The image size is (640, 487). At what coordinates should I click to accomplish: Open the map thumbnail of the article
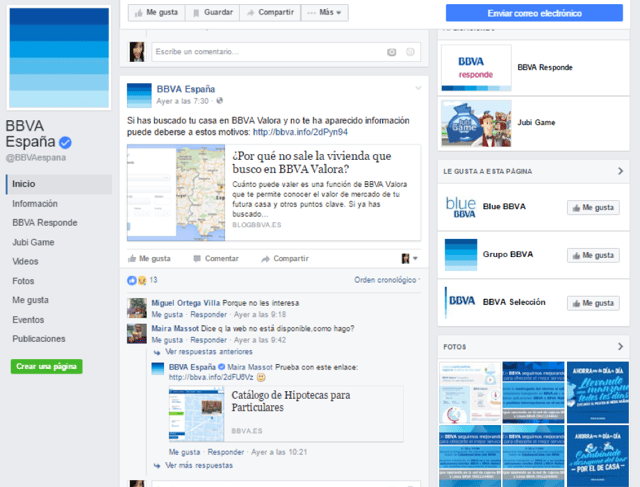tap(176, 193)
